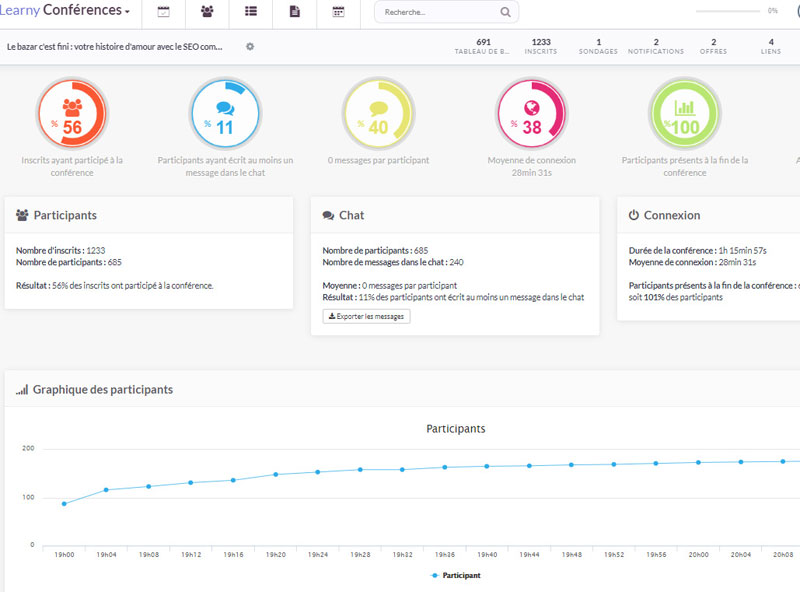Click the search magnifier icon
The height and width of the screenshot is (592, 800).
coord(505,13)
